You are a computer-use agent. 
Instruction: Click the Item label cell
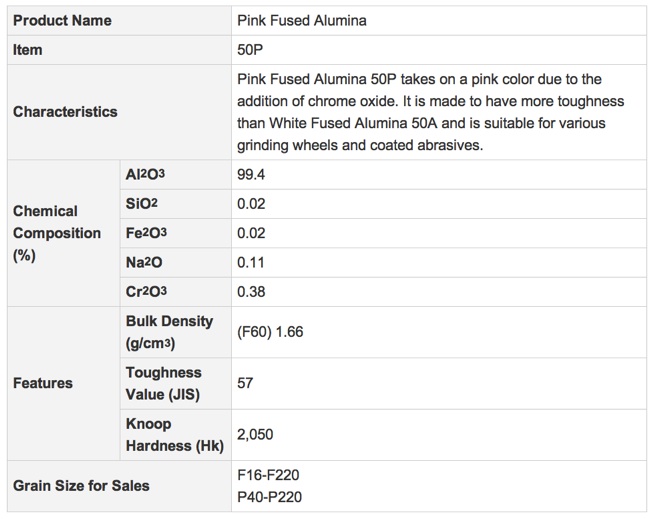coord(119,50)
